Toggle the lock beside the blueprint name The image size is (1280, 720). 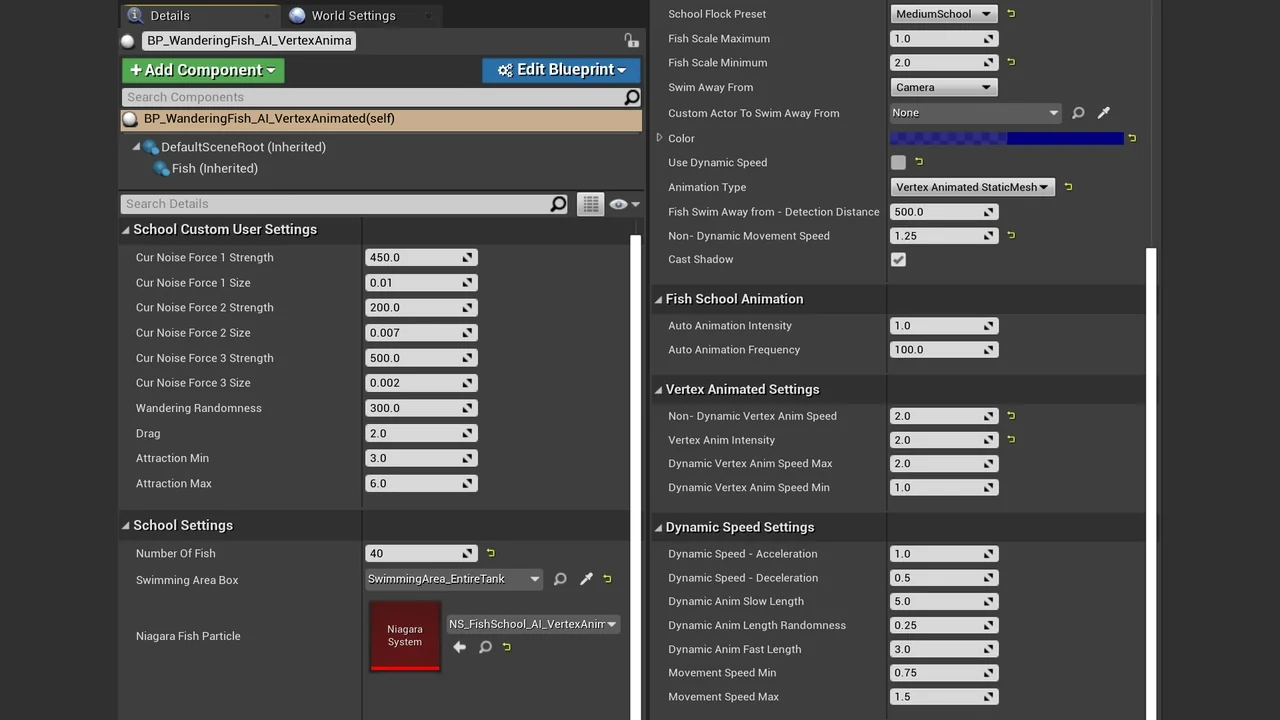click(x=630, y=40)
